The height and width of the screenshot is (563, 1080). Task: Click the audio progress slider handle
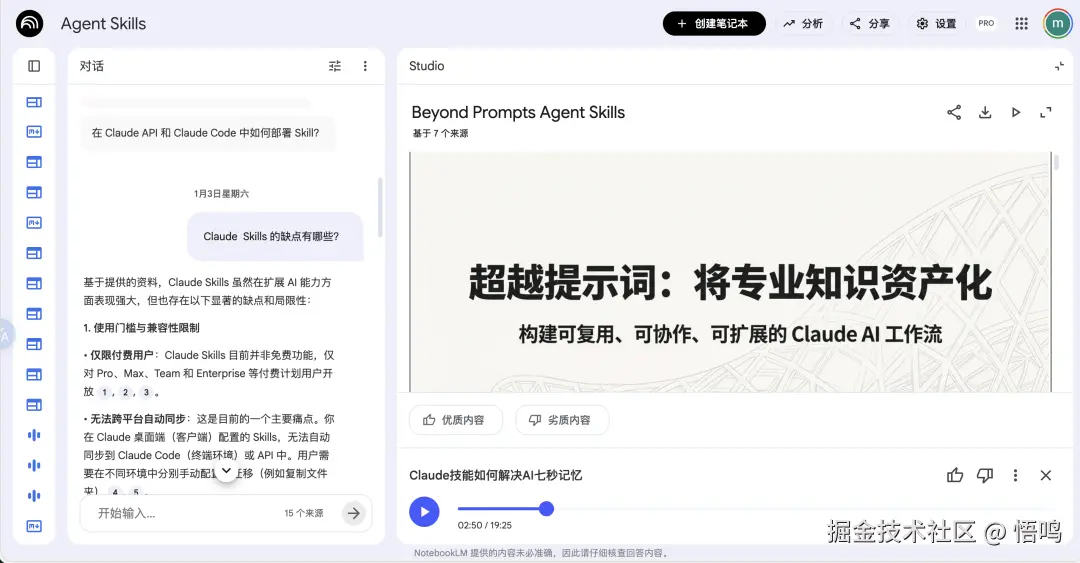pos(546,509)
